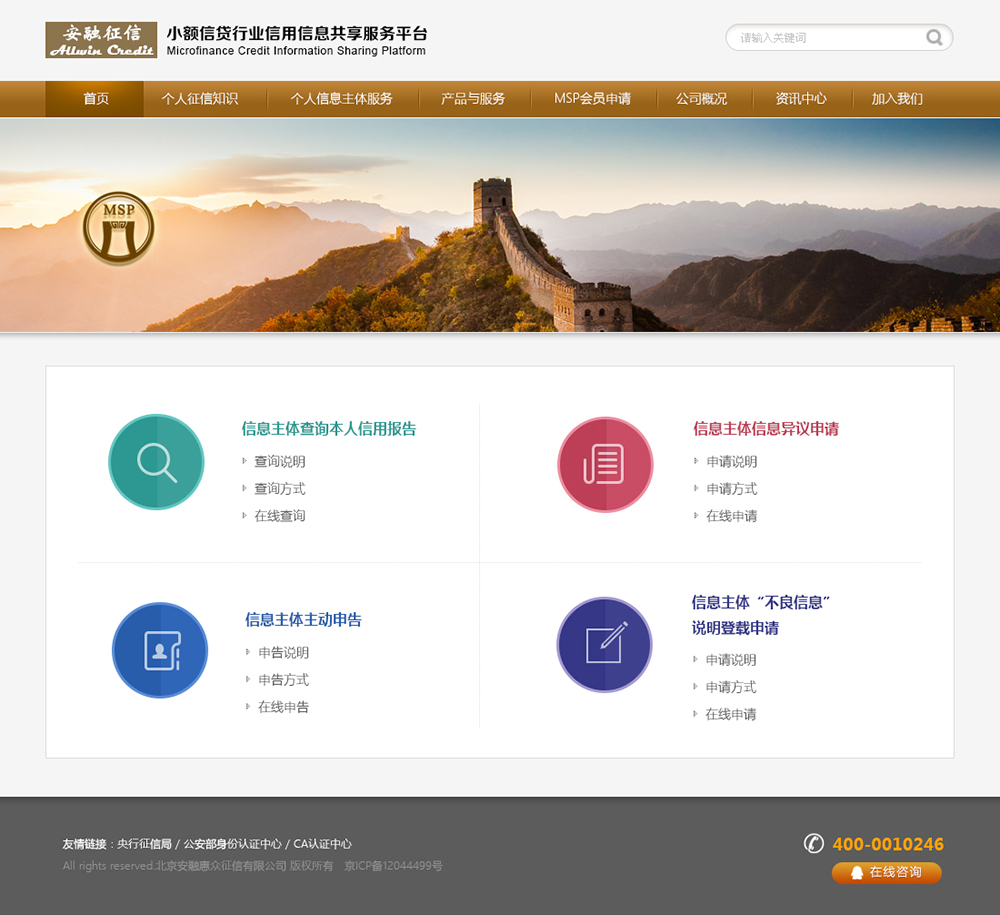This screenshot has height=915, width=1000.
Task: Click the search magnifier icon
Action: (934, 38)
